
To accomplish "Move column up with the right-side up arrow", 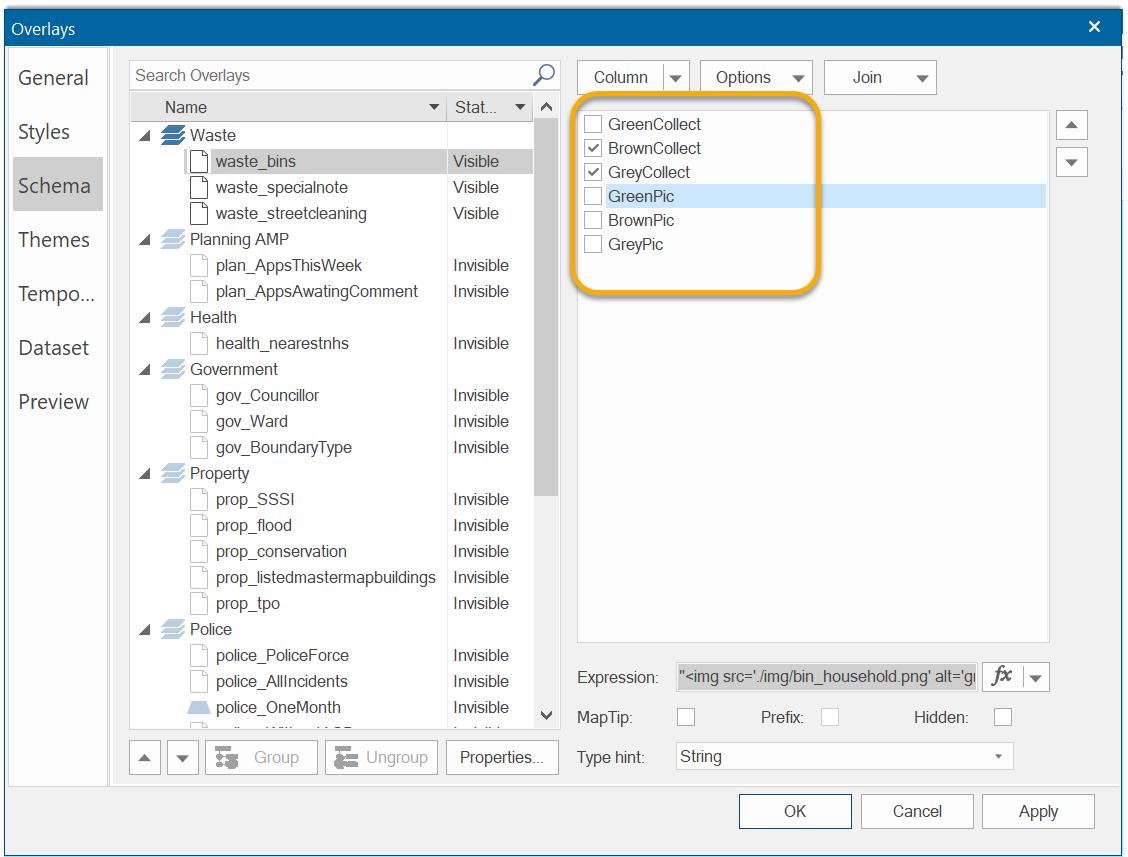I will [x=1071, y=126].
